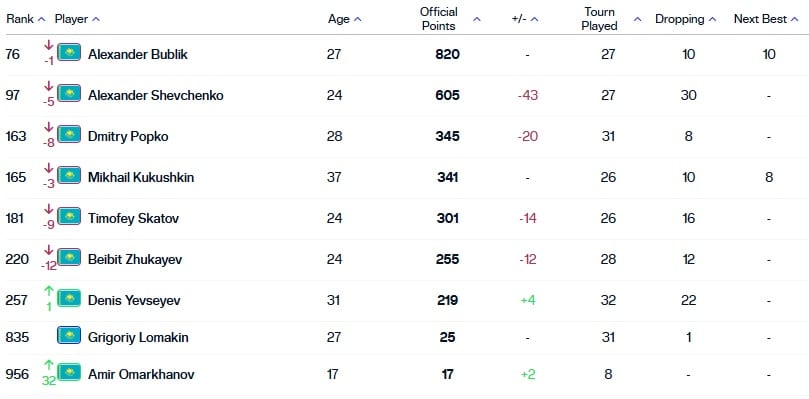Click Kazakhstan flag next to Alexander Bublik
The image size is (809, 399).
point(69,52)
